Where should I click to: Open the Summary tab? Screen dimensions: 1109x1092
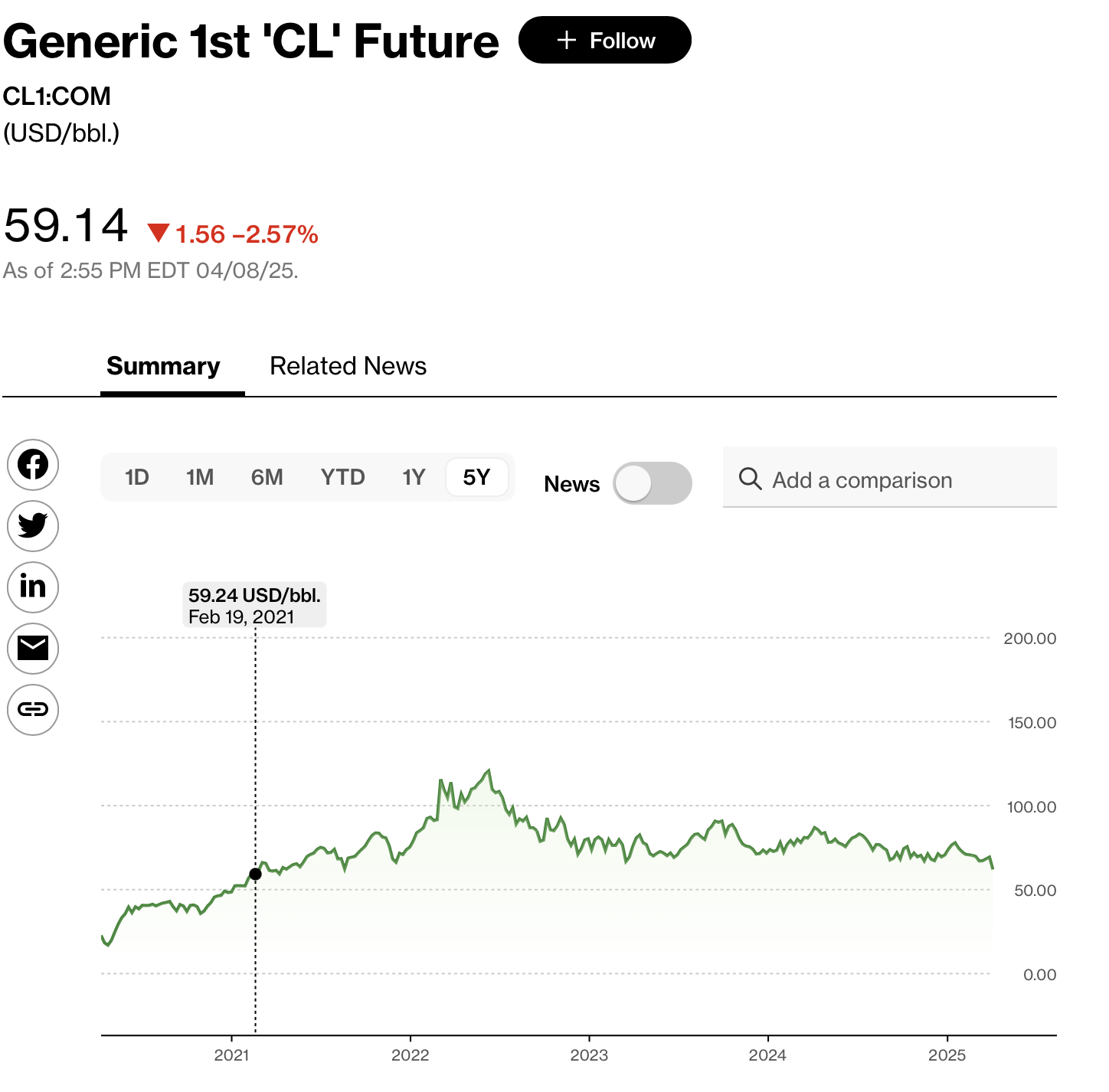163,367
